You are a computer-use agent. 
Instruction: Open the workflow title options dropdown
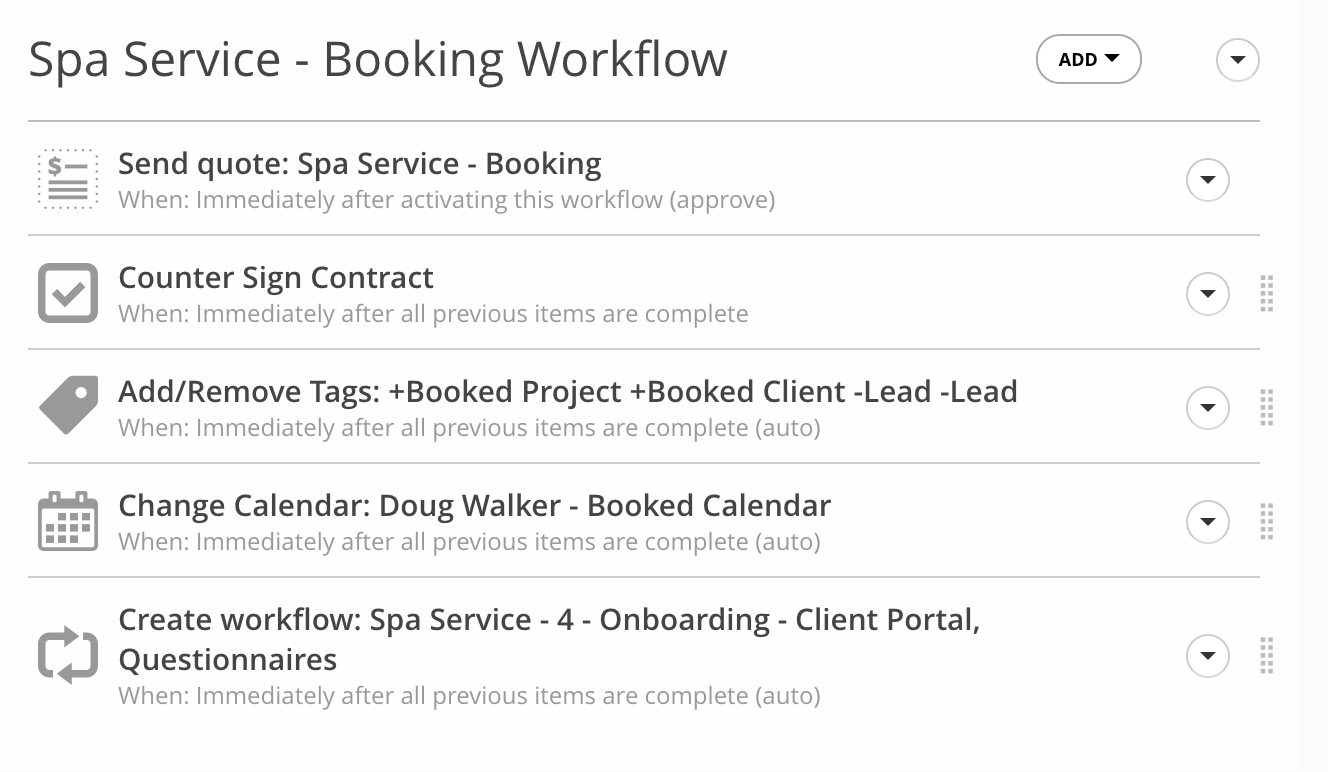pos(1237,60)
